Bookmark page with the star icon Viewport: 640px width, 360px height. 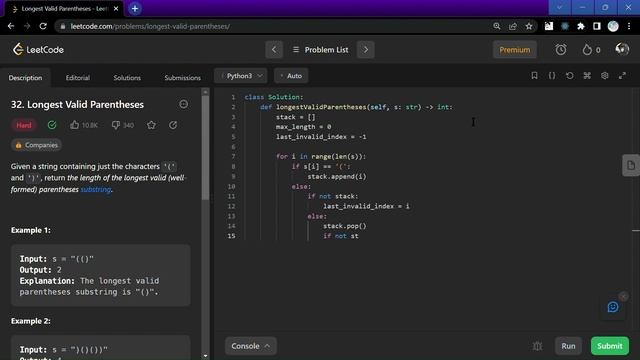[x=529, y=26]
